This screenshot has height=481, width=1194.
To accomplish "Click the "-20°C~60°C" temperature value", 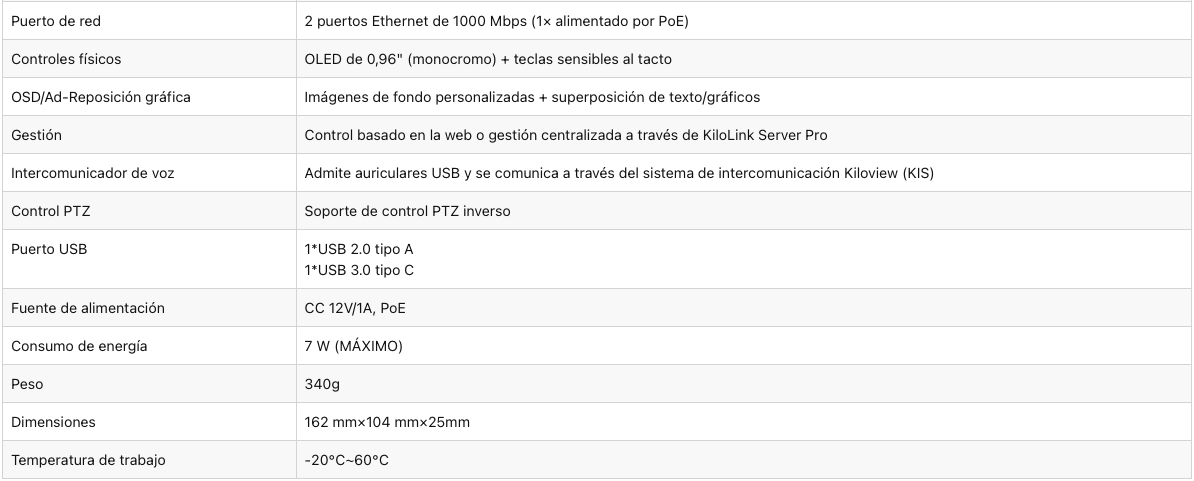I will tap(346, 460).
